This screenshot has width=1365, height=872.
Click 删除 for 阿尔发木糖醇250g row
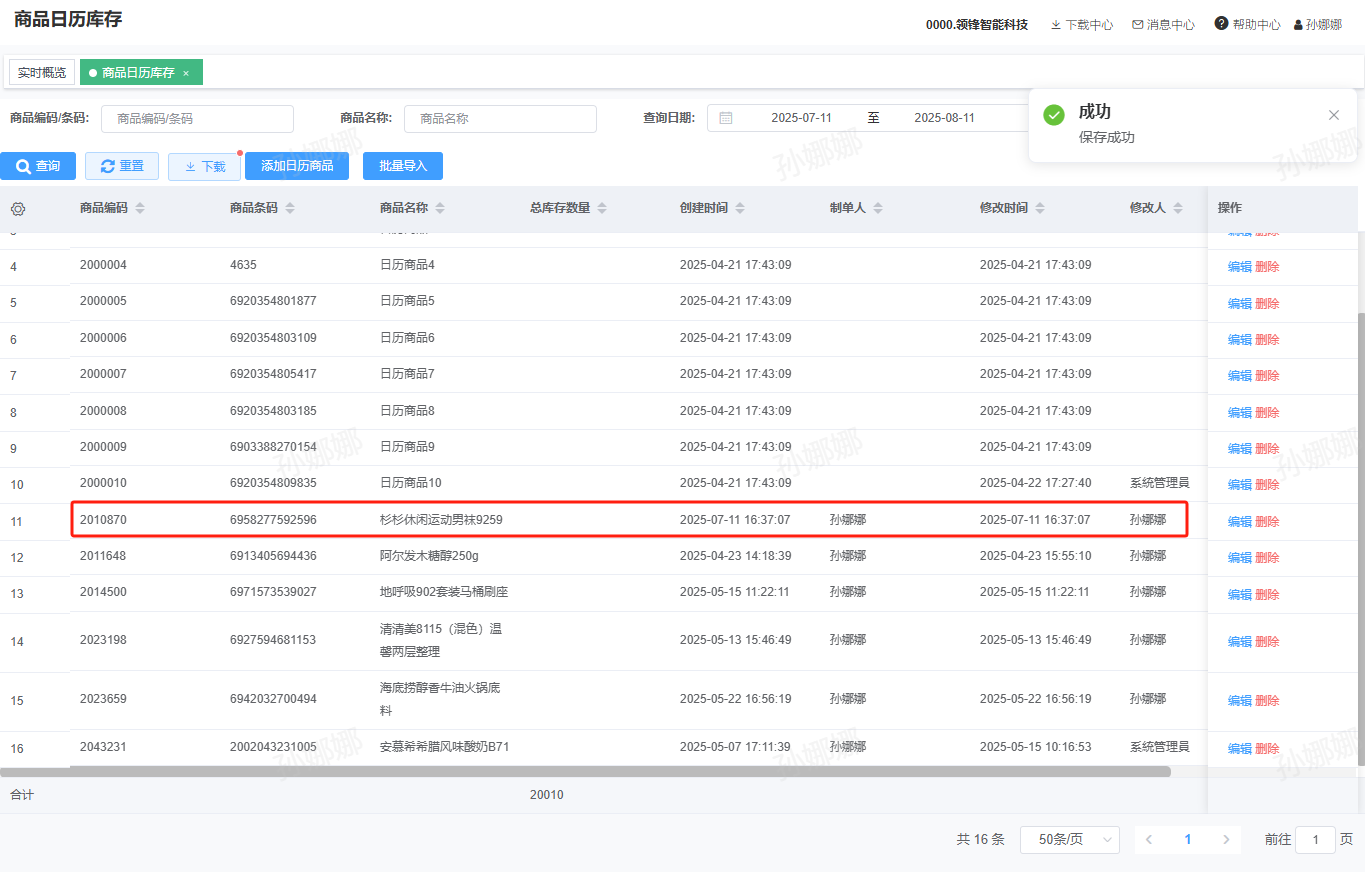[x=1267, y=558]
